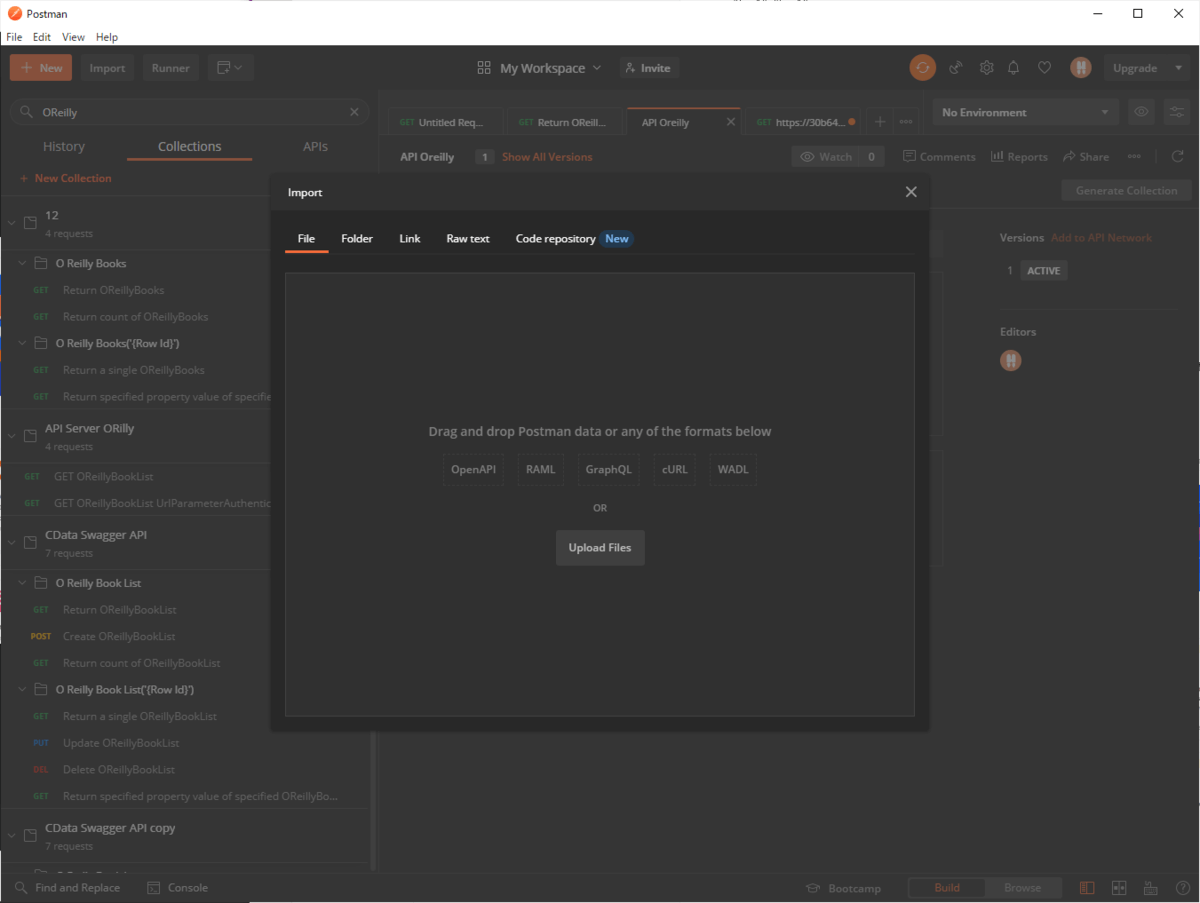Collapse the CData Swagger API collection
This screenshot has width=1200, height=903.
click(12, 542)
